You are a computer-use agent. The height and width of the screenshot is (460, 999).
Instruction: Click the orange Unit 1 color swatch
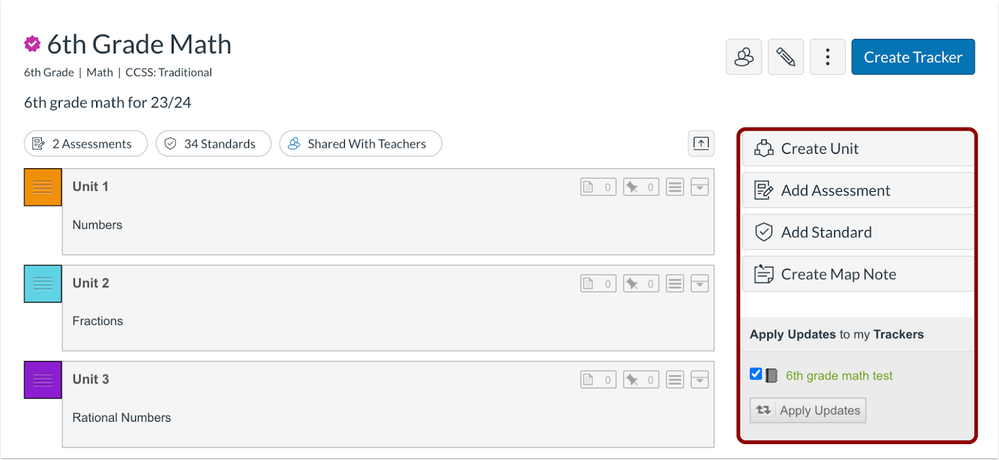click(43, 187)
